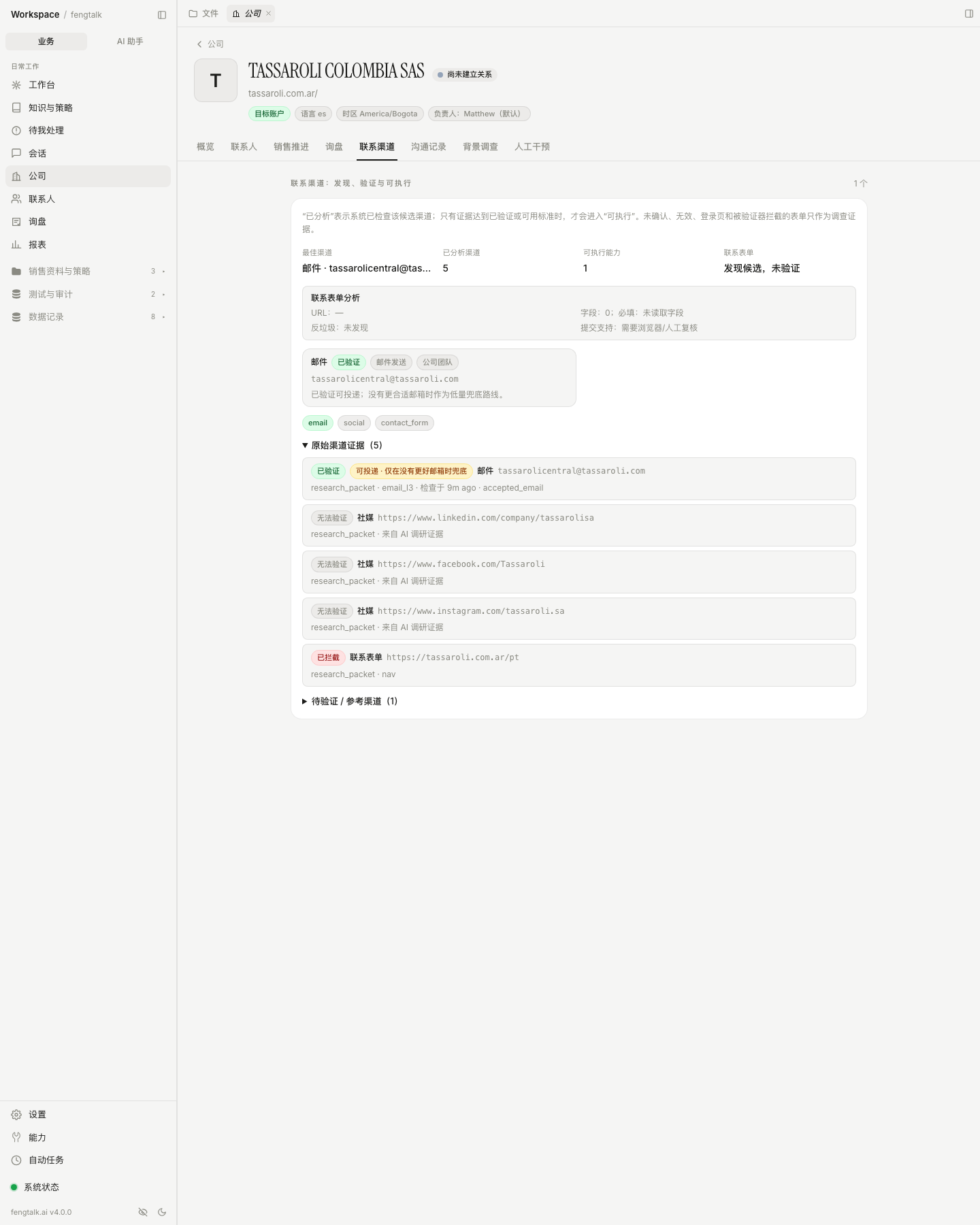Open the Facebook Tassaroli URL
The height and width of the screenshot is (1225, 980).
[461, 564]
